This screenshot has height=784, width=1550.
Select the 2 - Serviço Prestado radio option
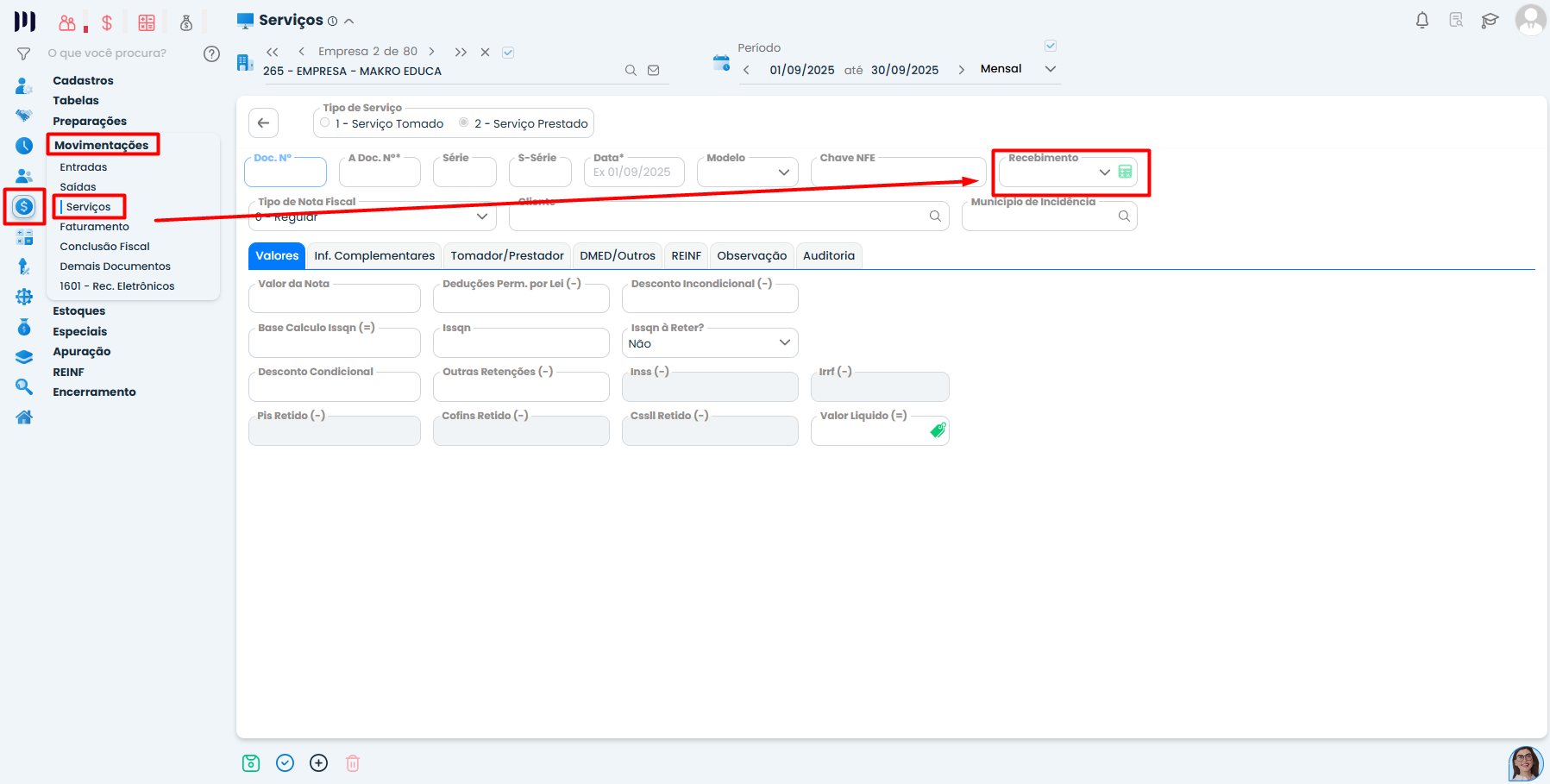[464, 123]
